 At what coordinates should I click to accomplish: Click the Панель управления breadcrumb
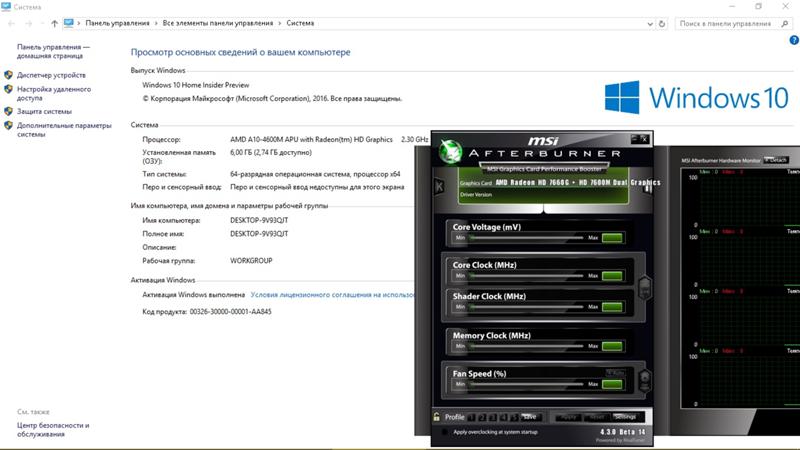[x=117, y=23]
